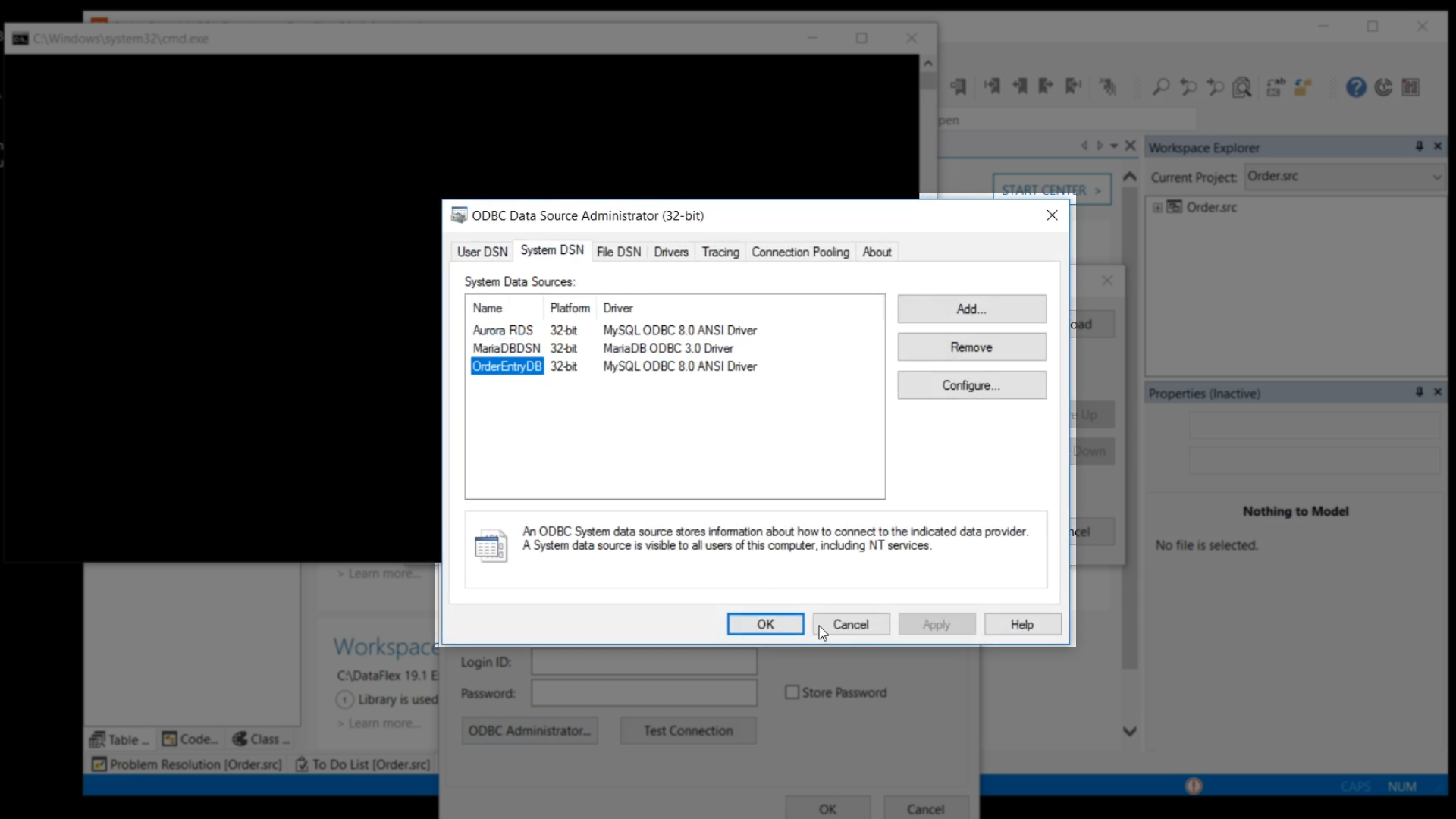
Task: Click the Find magnifier icon in toolbar
Action: [x=1160, y=87]
